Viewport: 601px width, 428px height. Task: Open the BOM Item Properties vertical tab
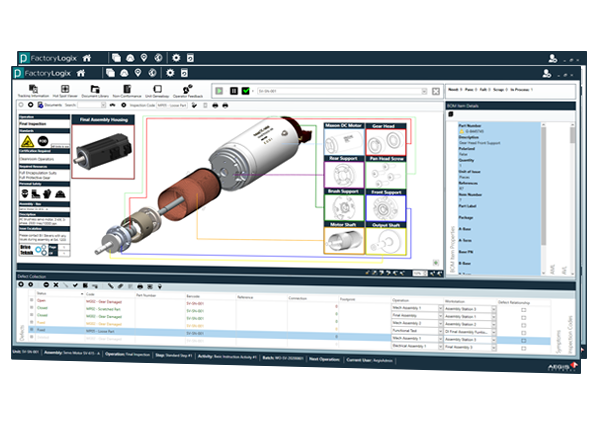tap(452, 249)
